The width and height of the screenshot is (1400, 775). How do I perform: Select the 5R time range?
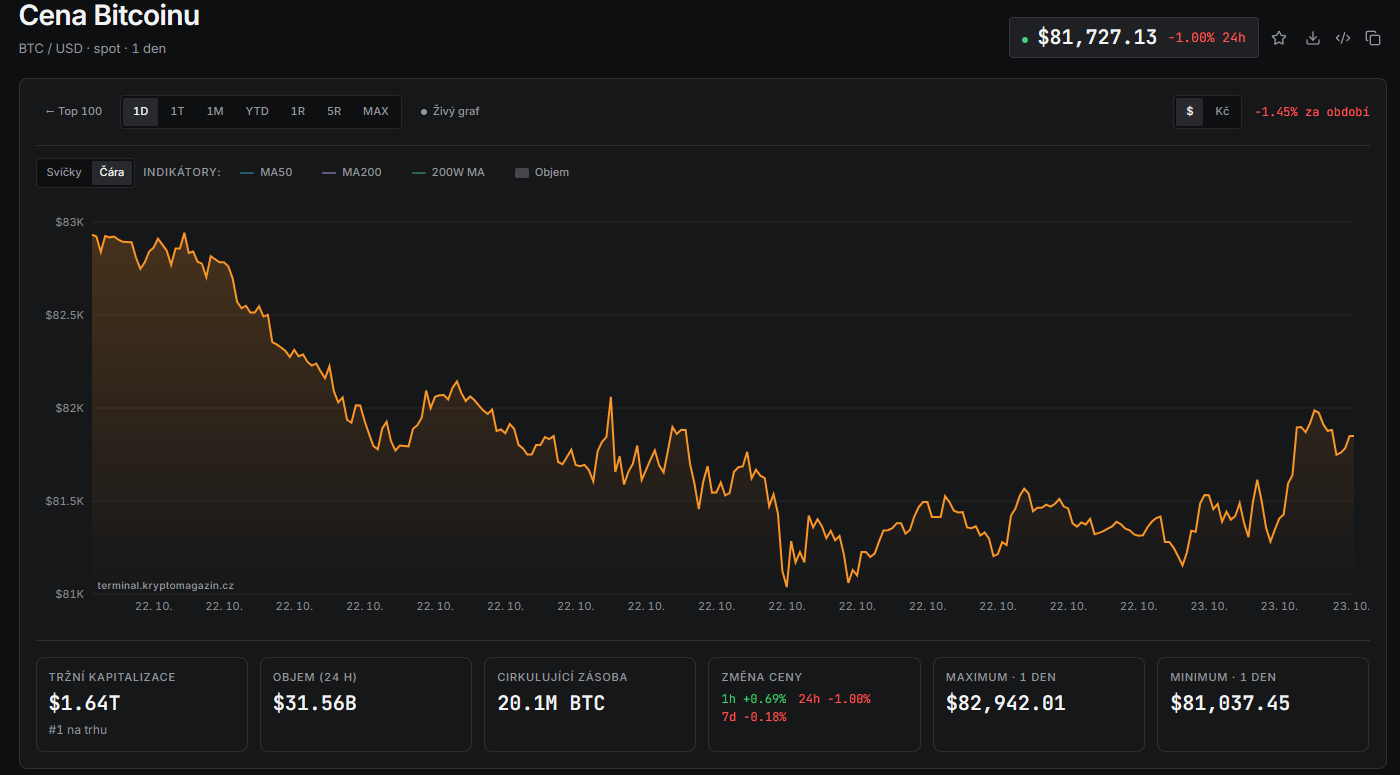point(334,111)
